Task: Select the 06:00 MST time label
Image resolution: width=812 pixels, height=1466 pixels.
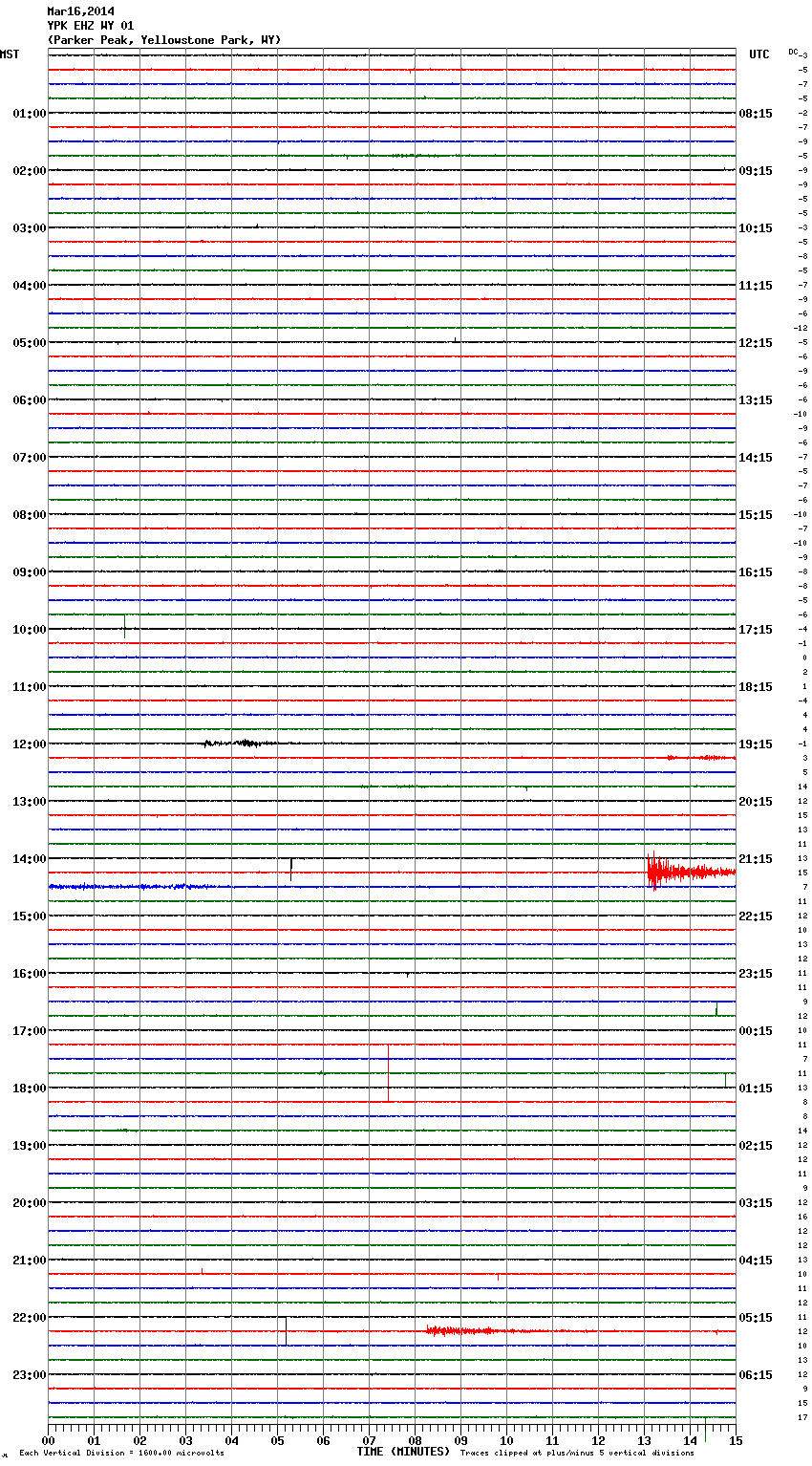Action: (x=29, y=400)
